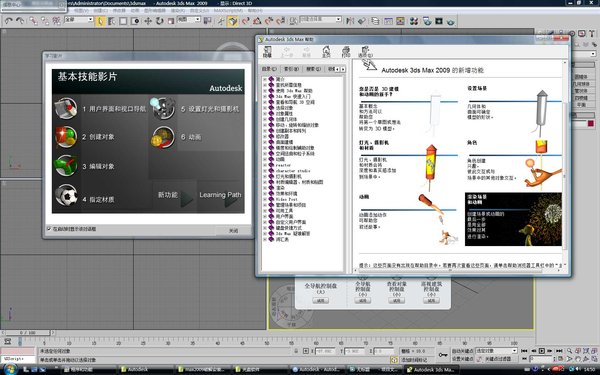Switch to 搜索 tab in help window
This screenshot has width=600, height=375.
coord(313,69)
